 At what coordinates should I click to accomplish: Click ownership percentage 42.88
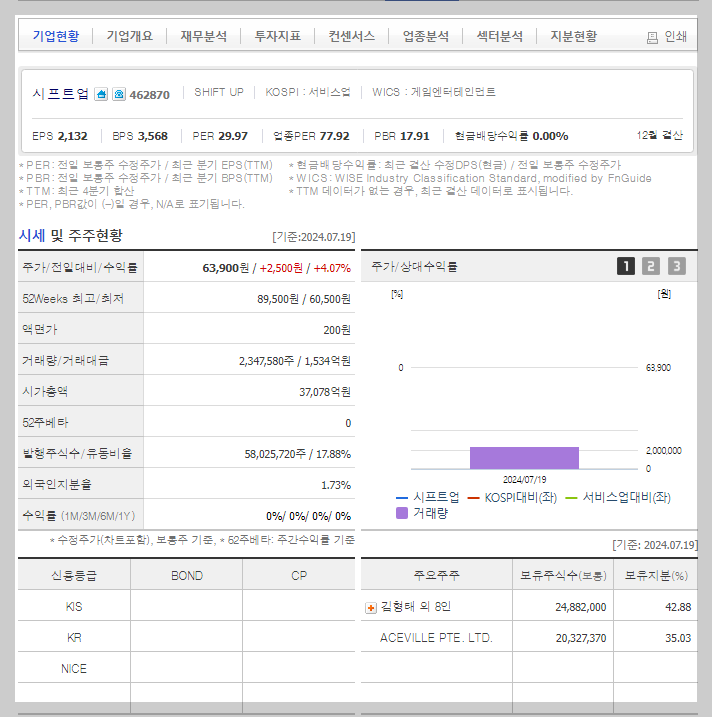click(678, 607)
